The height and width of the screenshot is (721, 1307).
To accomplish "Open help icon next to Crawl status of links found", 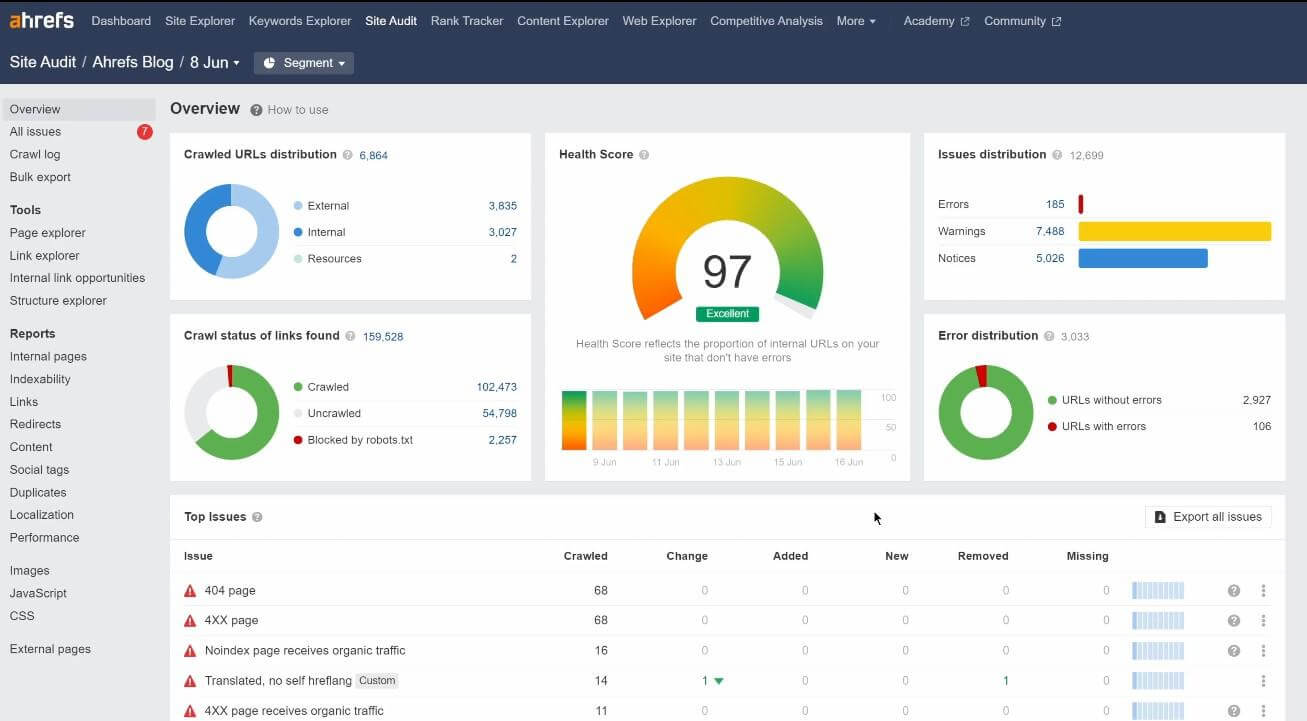I will [x=350, y=336].
